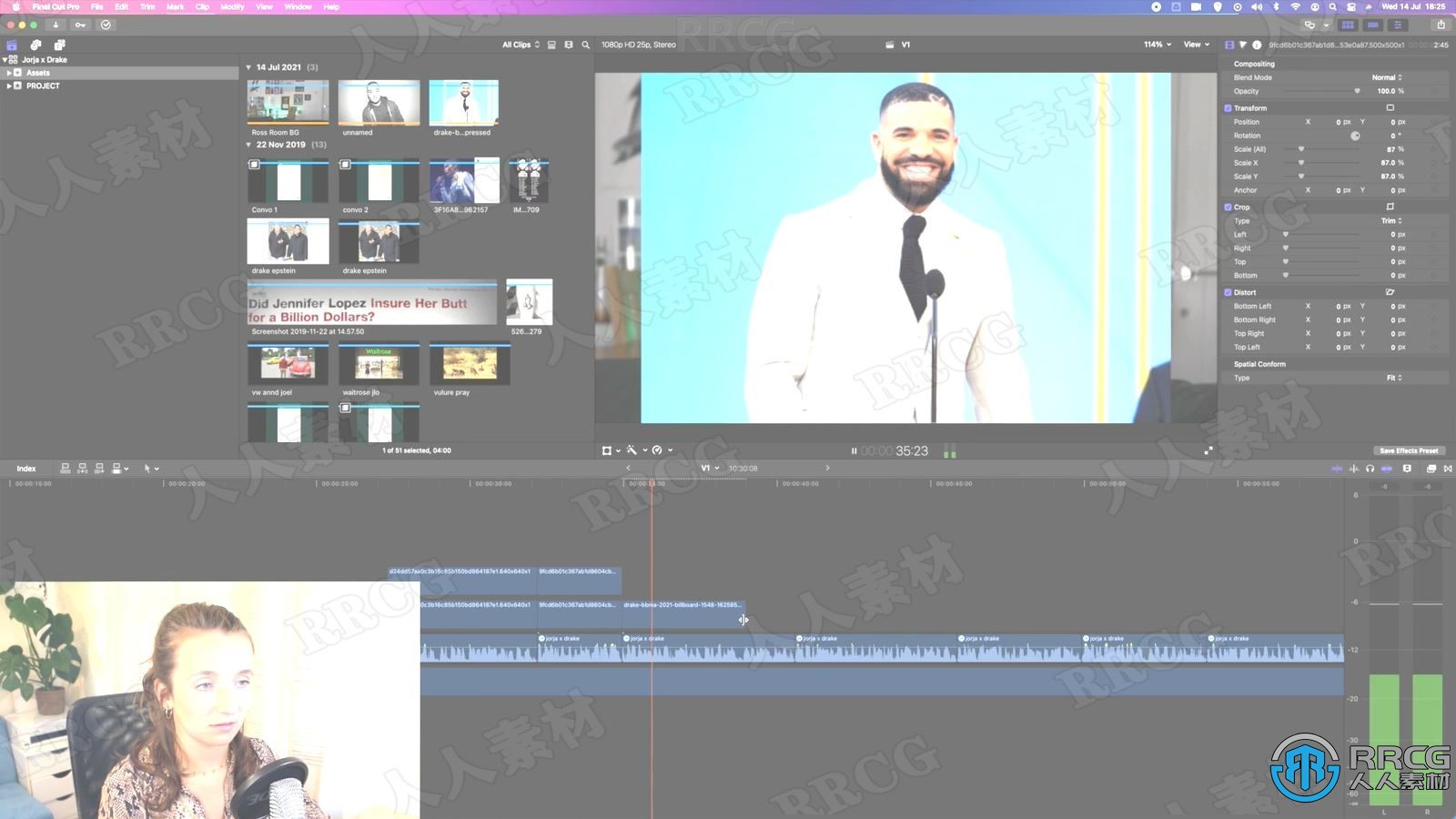Open the enhancements magic wand menu

(636, 450)
